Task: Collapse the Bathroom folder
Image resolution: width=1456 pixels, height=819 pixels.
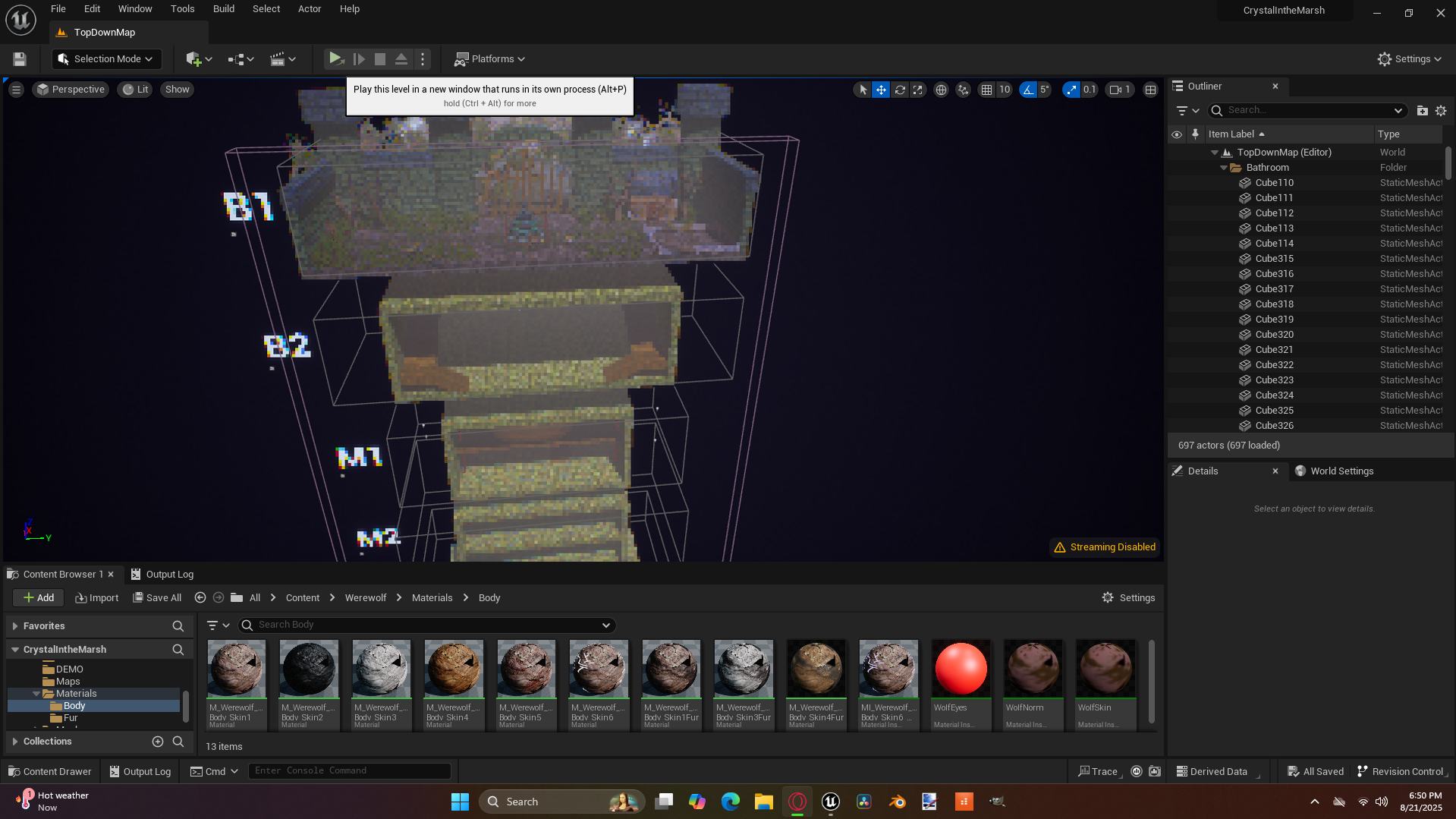Action: [x=1224, y=168]
